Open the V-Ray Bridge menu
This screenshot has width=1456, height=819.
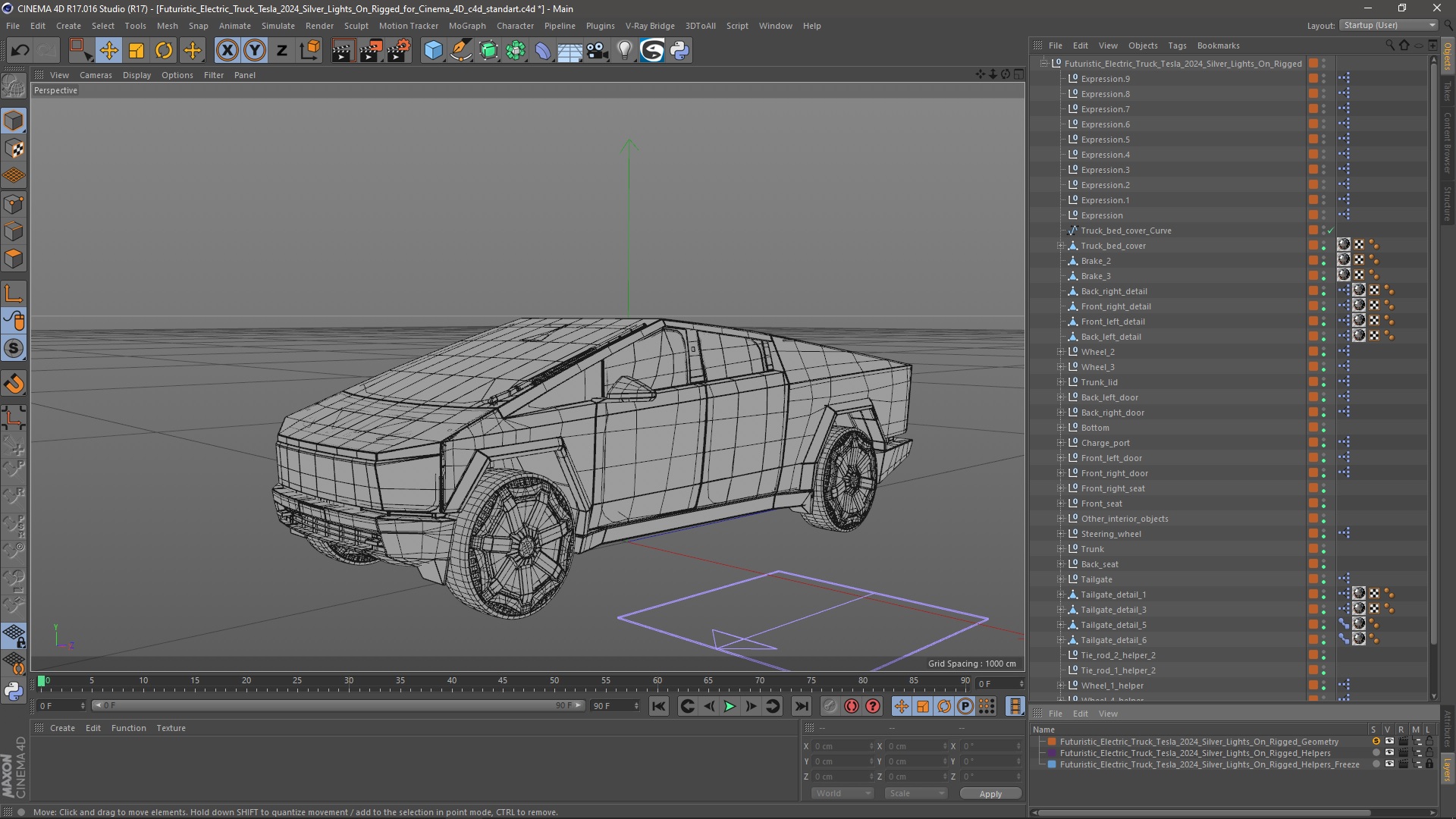[650, 26]
